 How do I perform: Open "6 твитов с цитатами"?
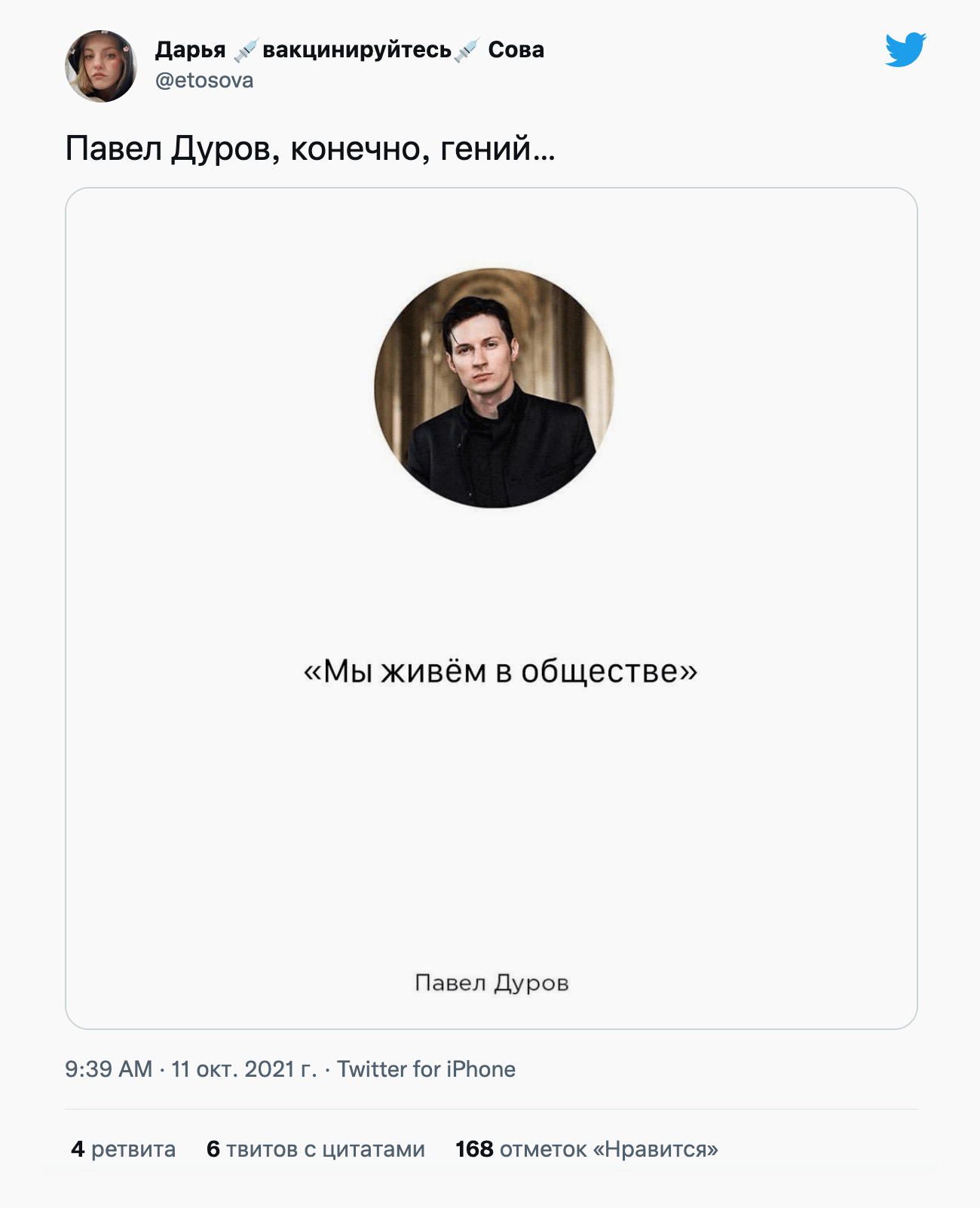[316, 1149]
